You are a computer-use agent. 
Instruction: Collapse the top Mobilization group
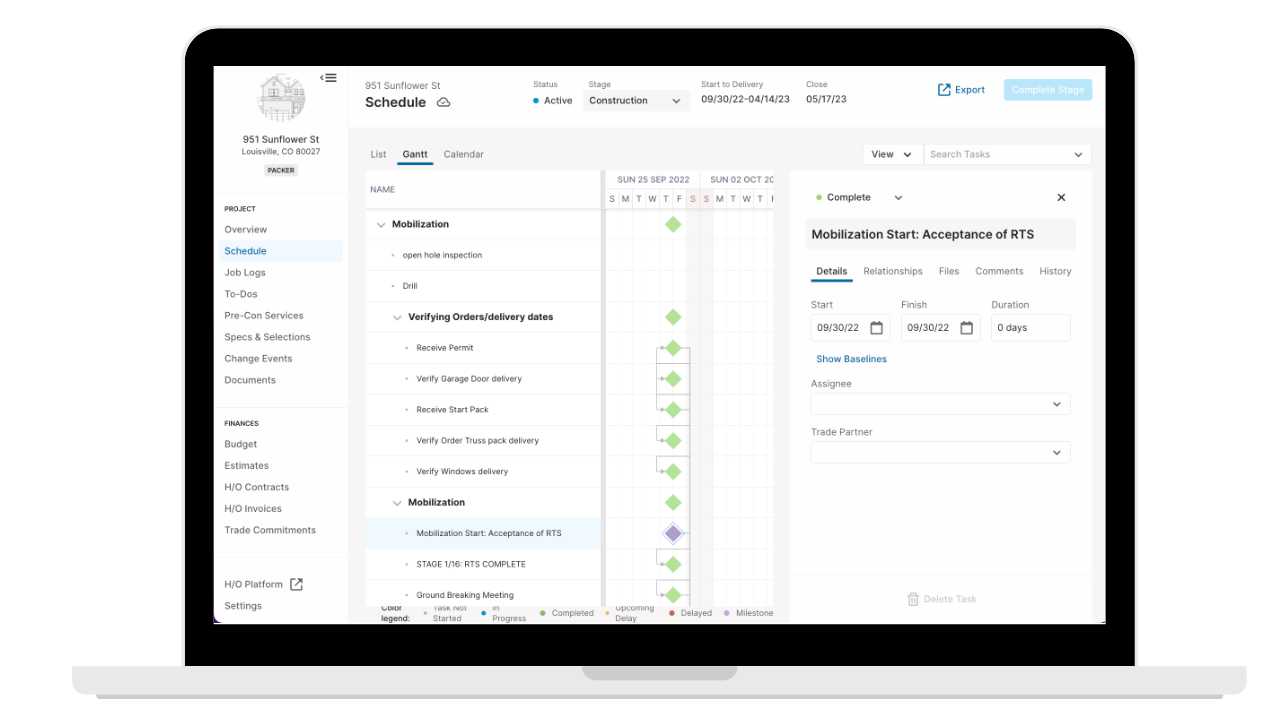[x=381, y=225]
